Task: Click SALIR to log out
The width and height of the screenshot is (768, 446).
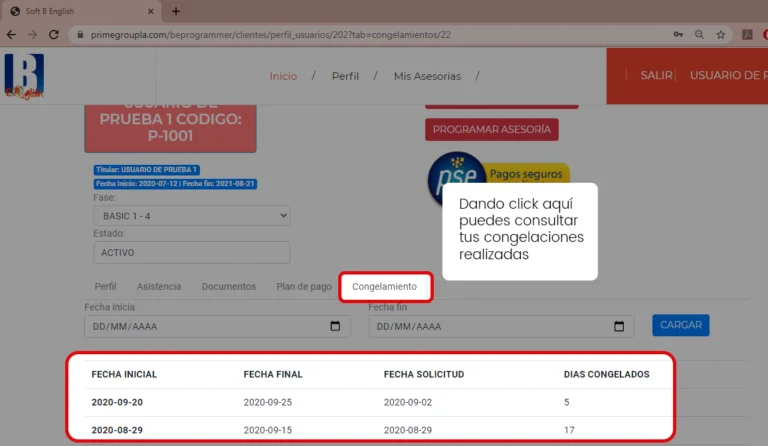Action: click(656, 76)
